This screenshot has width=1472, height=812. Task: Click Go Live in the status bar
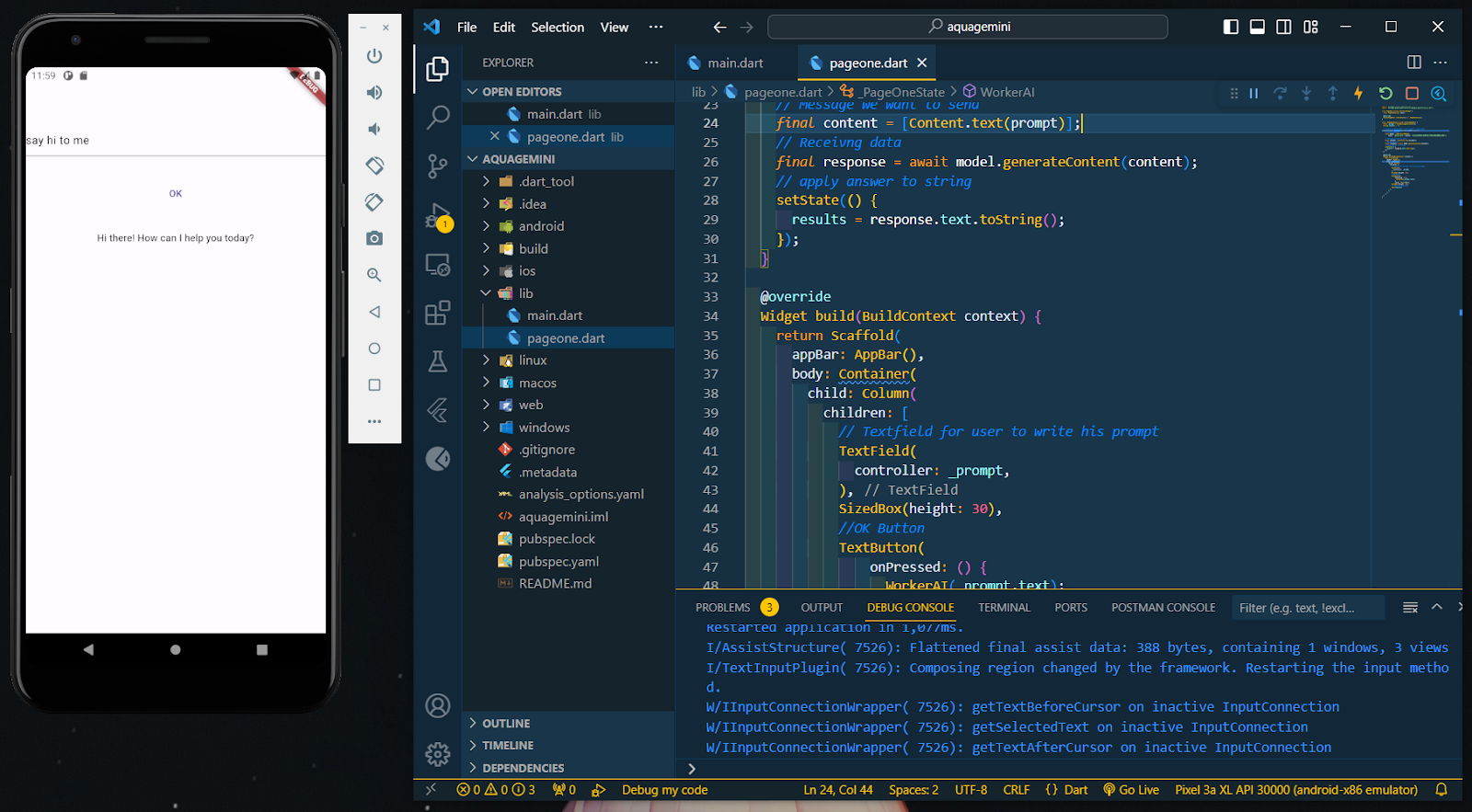(x=1131, y=790)
